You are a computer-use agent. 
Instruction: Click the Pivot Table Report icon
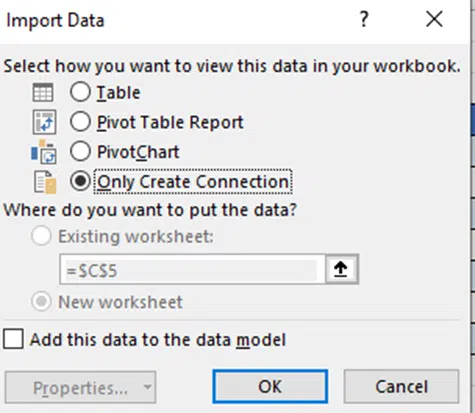point(44,122)
